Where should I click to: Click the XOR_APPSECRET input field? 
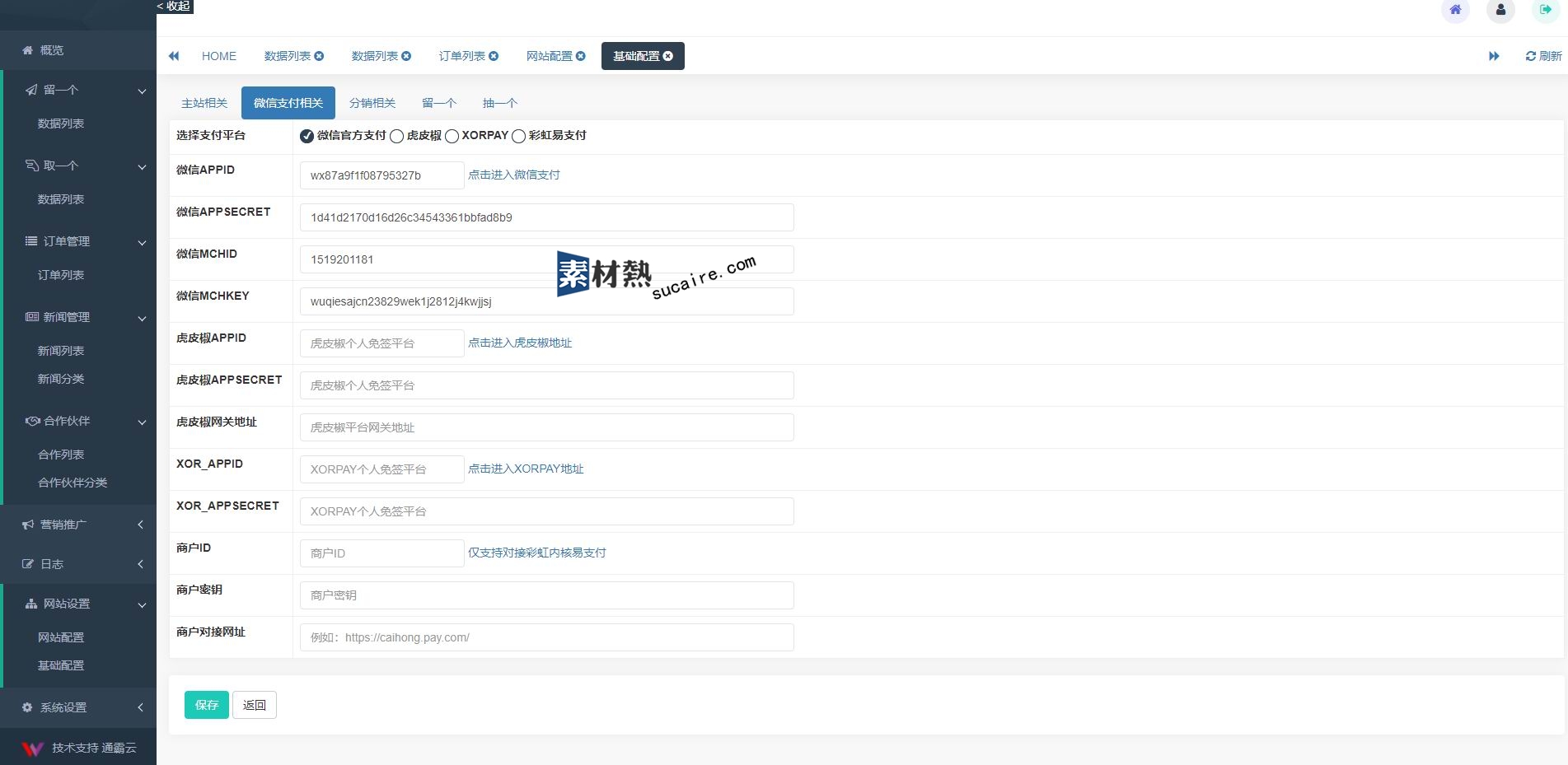pos(547,511)
